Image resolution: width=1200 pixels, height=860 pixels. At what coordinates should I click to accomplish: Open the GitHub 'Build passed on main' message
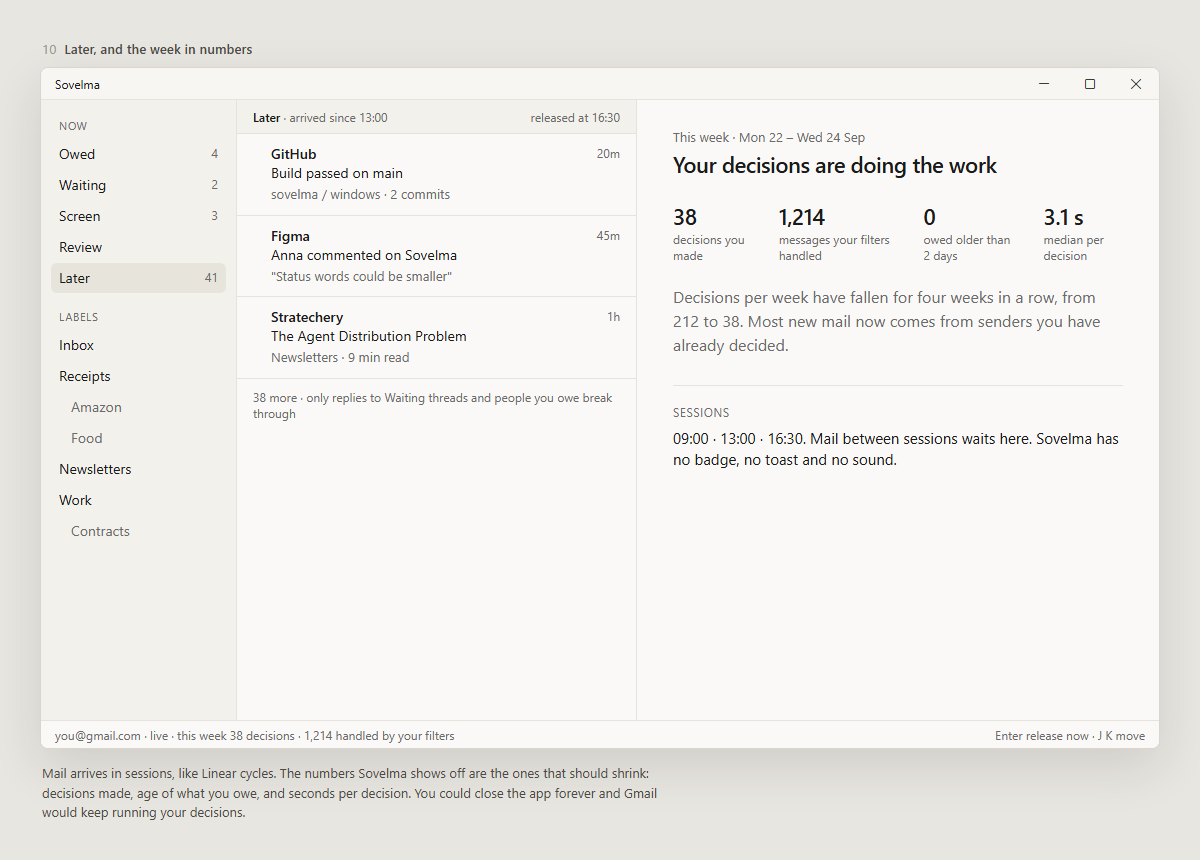click(436, 174)
